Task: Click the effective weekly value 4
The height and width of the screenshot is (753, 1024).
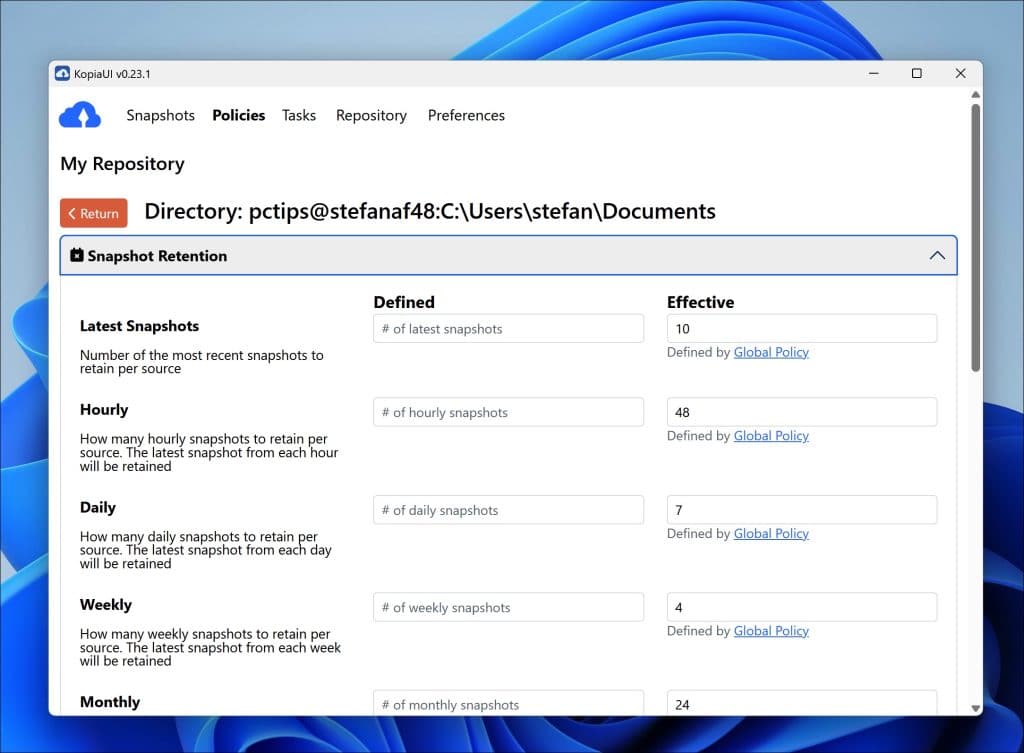Action: (x=802, y=607)
